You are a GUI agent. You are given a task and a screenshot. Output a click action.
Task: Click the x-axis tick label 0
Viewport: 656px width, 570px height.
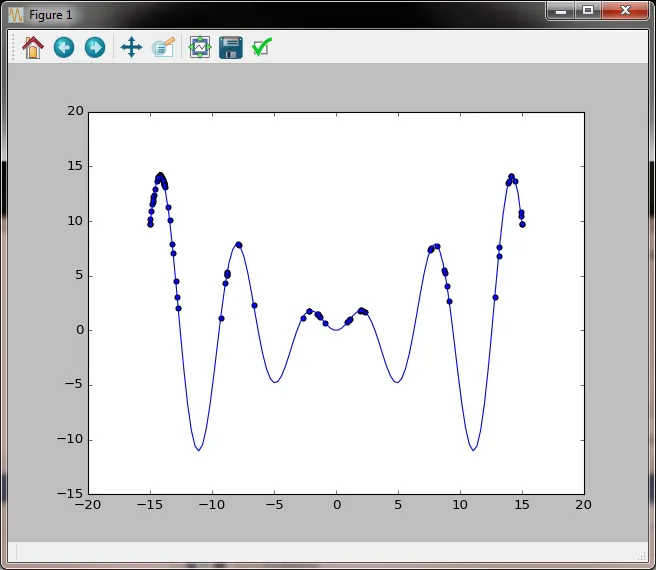pos(337,505)
